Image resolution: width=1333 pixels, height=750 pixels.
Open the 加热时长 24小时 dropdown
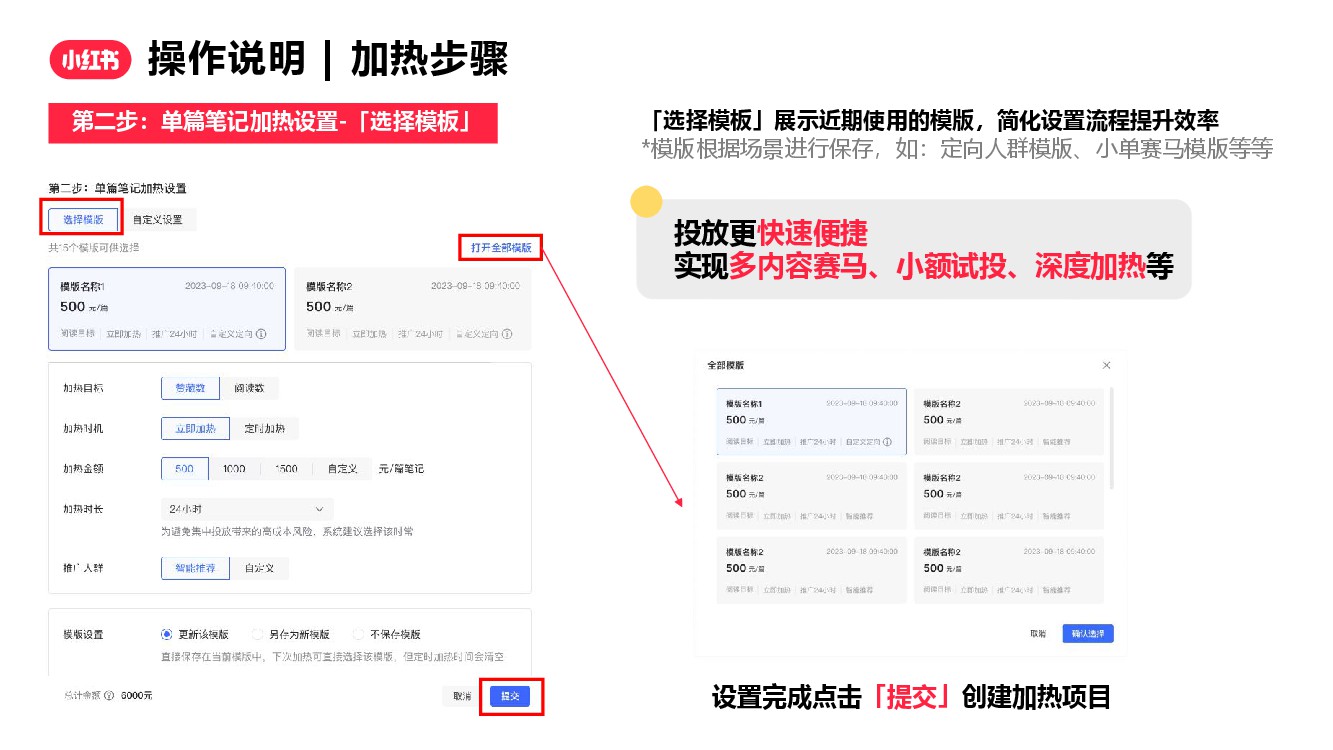click(x=247, y=509)
